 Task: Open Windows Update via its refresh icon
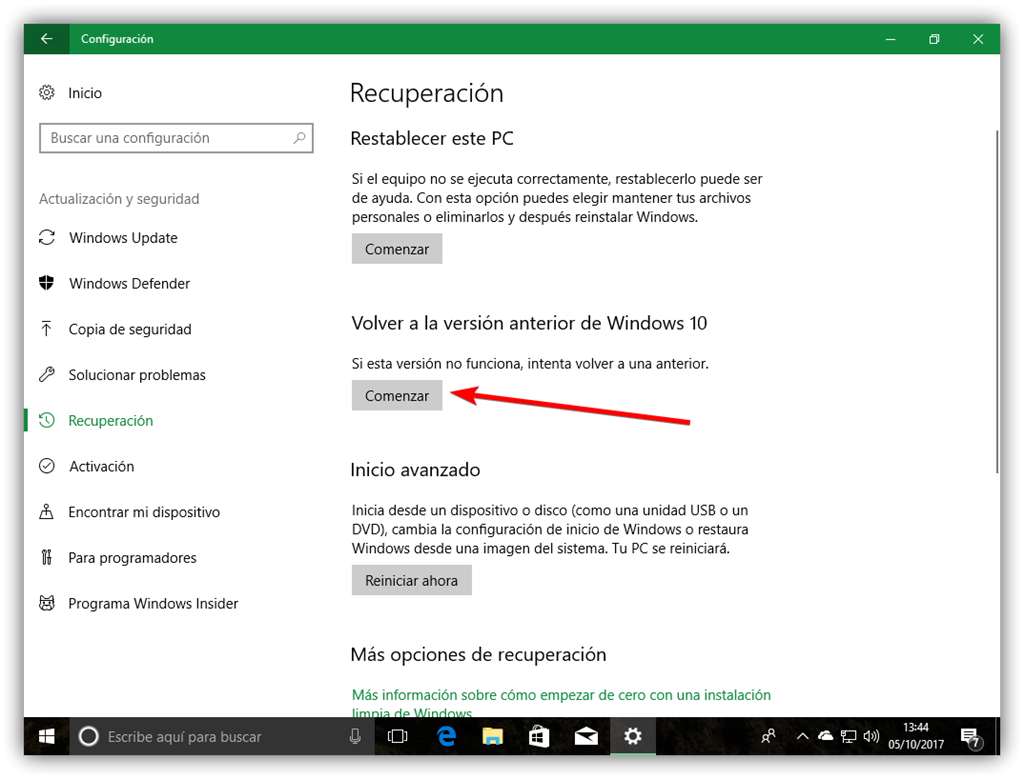[46, 238]
